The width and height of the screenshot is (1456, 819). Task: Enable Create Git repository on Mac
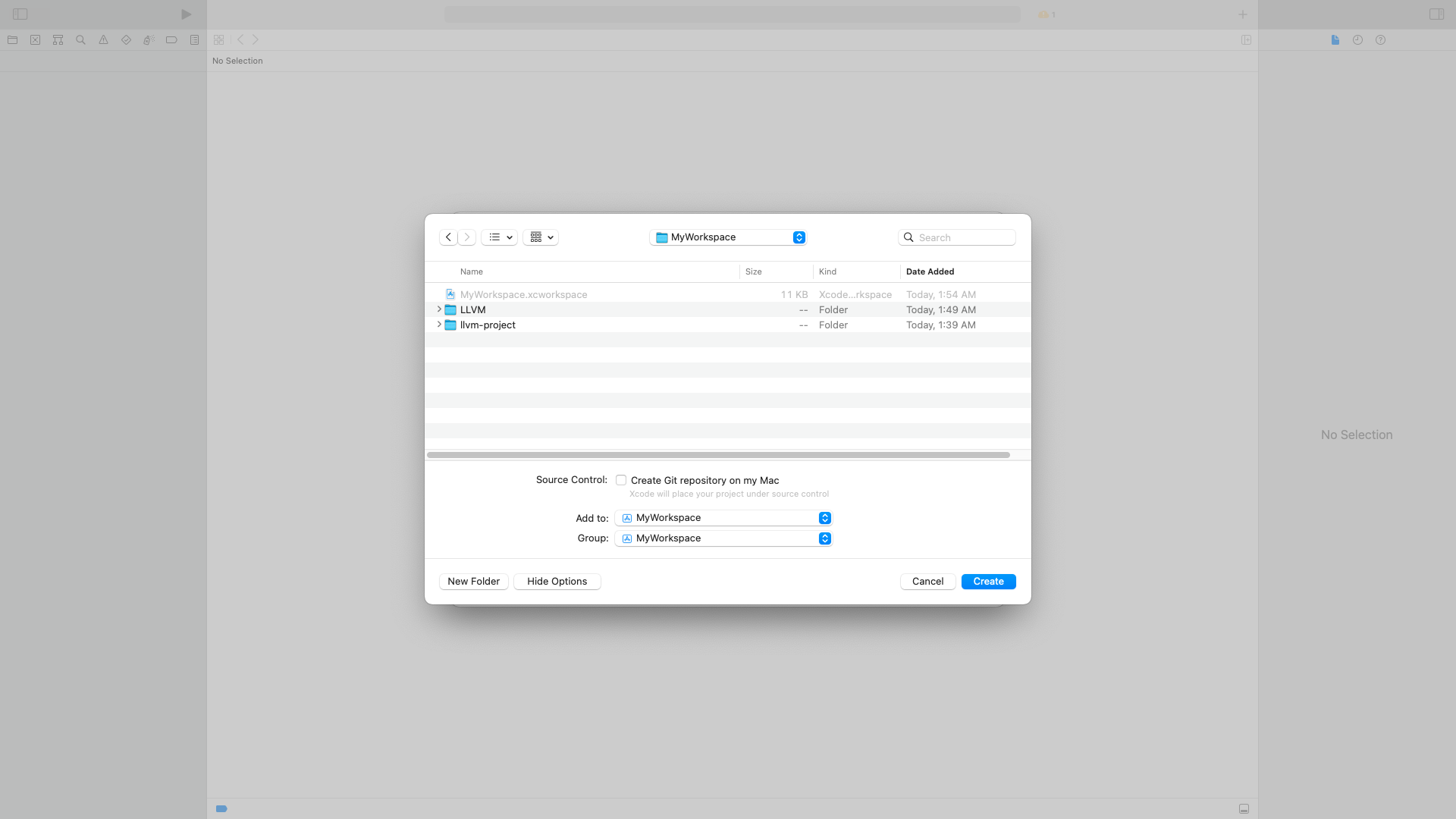tap(622, 480)
